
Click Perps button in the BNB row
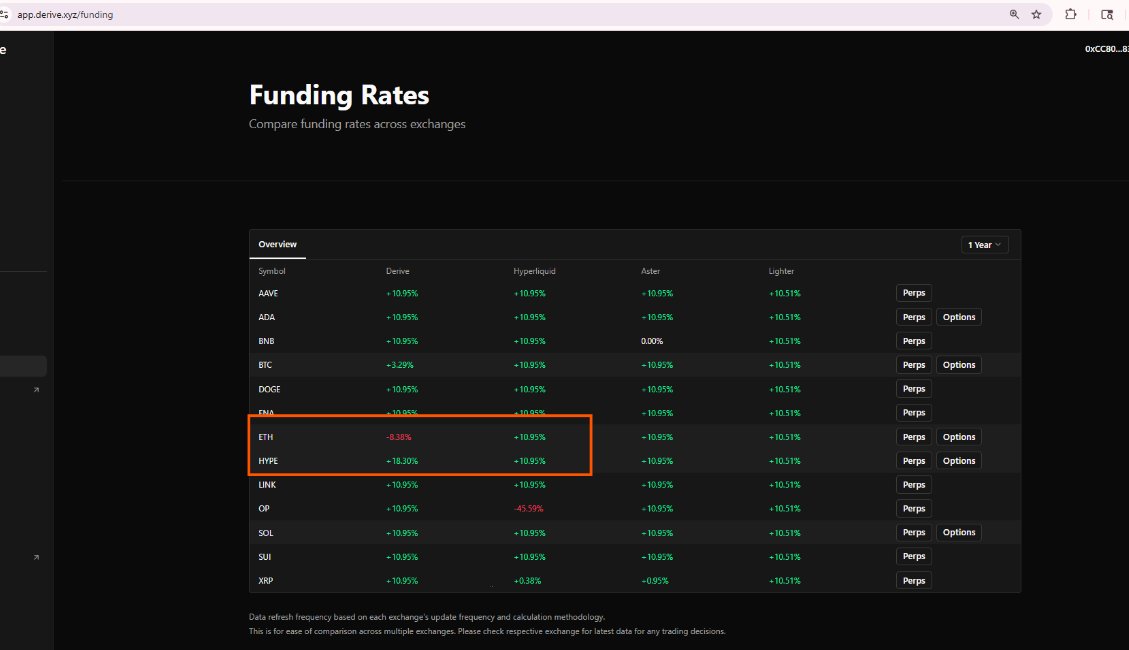(x=914, y=341)
